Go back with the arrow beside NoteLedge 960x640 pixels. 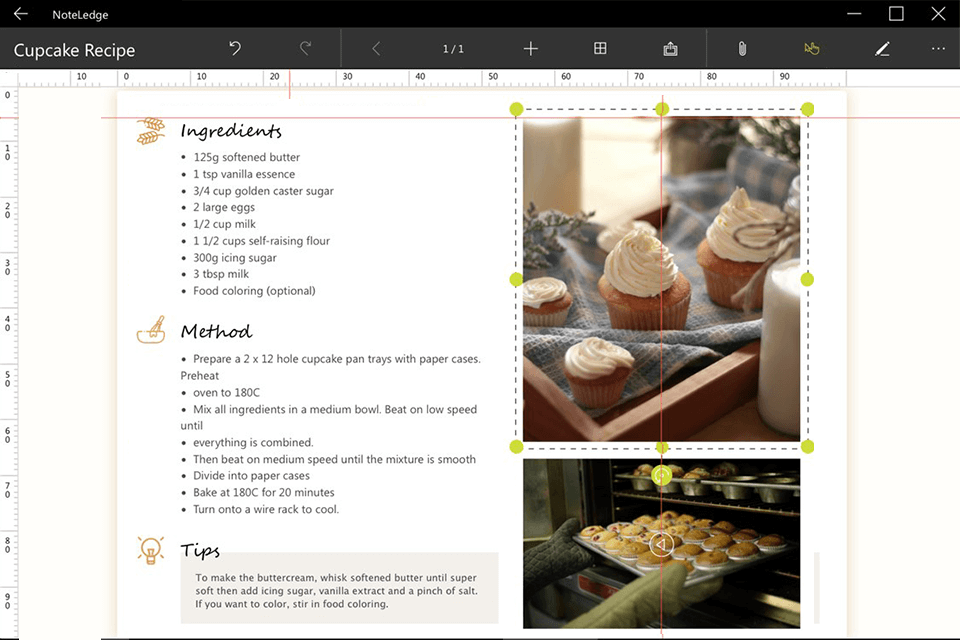click(x=21, y=13)
